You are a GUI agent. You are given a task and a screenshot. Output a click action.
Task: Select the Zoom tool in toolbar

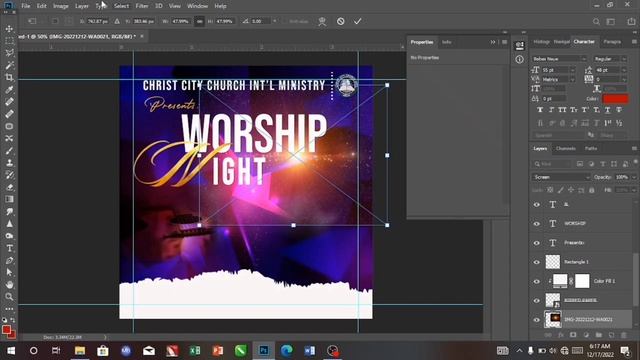[9, 297]
